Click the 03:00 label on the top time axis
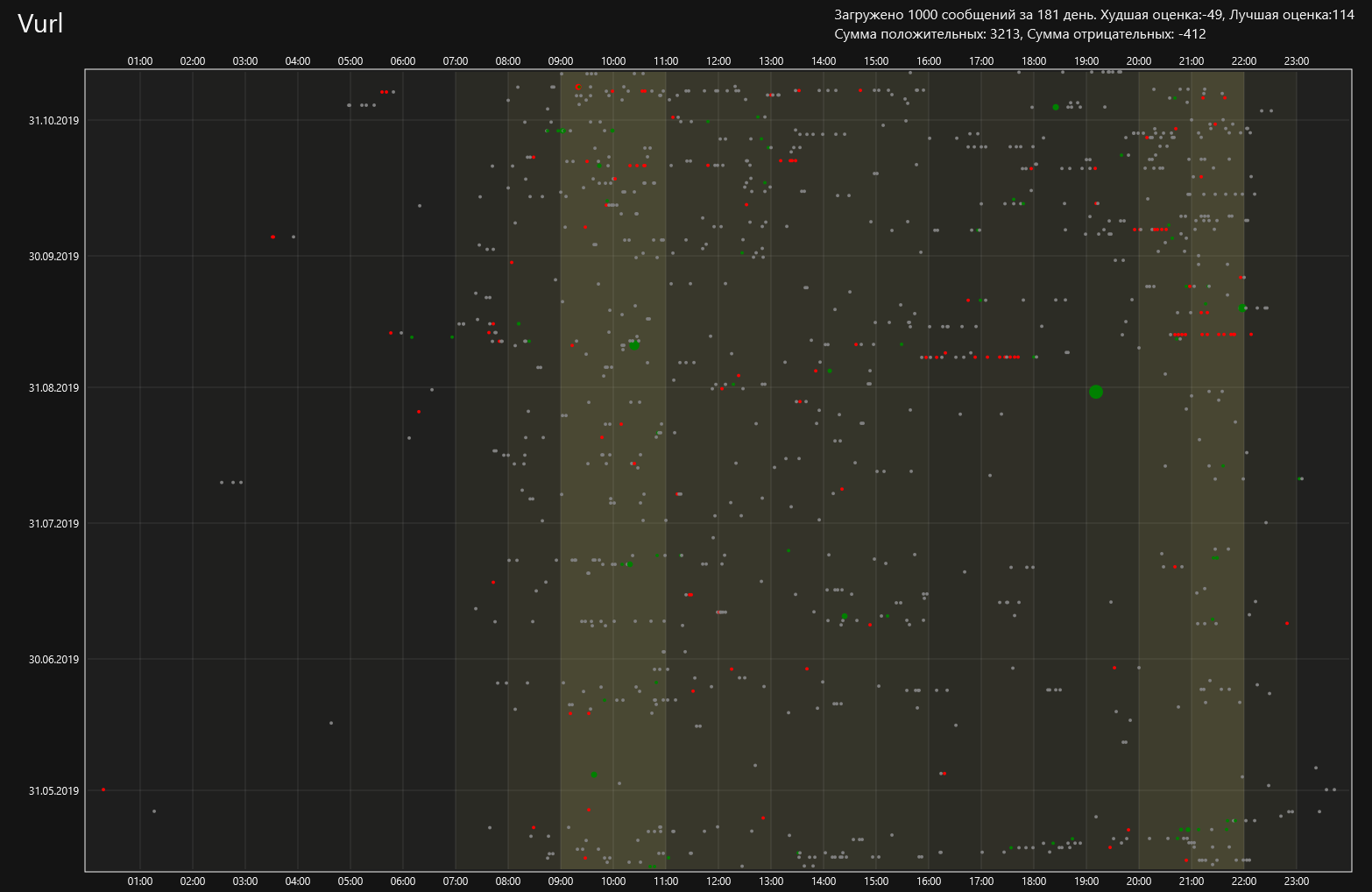The image size is (1372, 892). (x=245, y=60)
